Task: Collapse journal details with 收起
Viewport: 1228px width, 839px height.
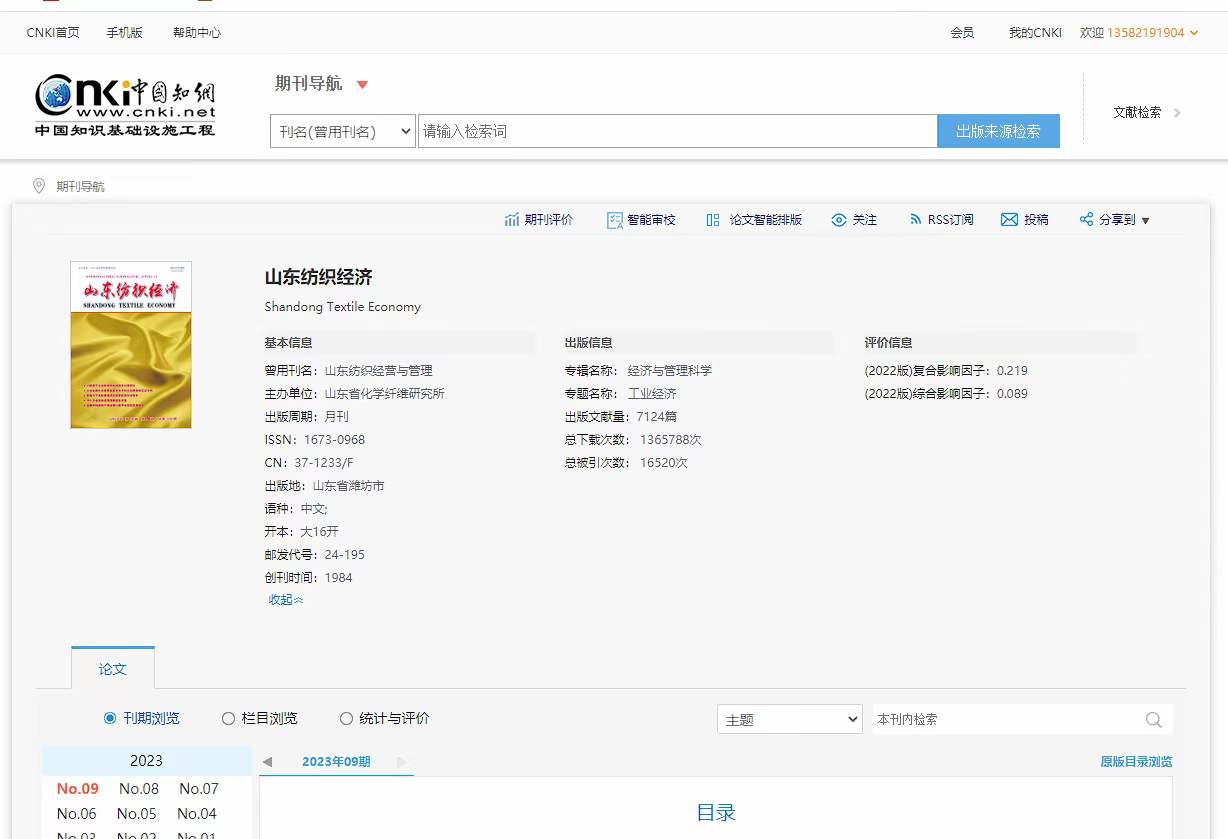Action: (286, 600)
